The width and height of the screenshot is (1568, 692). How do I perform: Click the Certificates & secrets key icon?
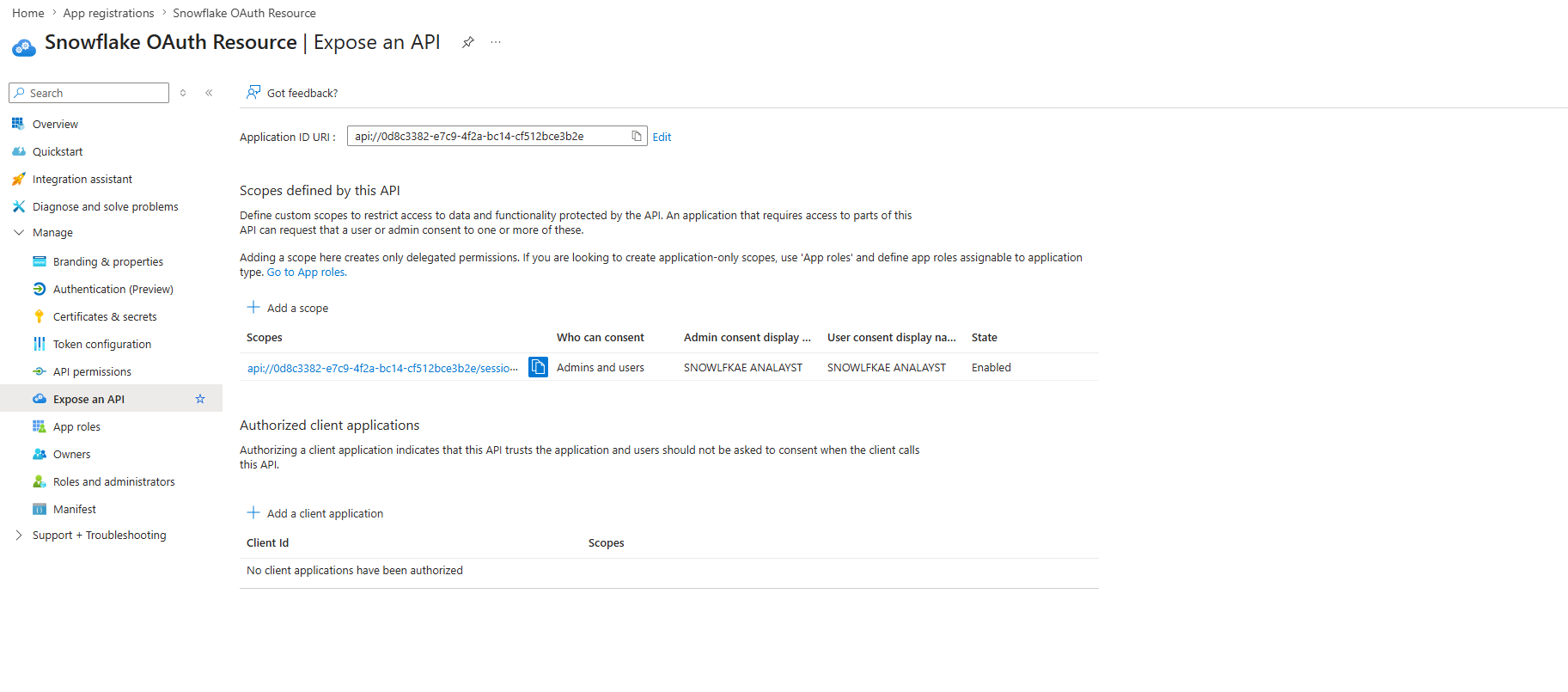tap(39, 316)
